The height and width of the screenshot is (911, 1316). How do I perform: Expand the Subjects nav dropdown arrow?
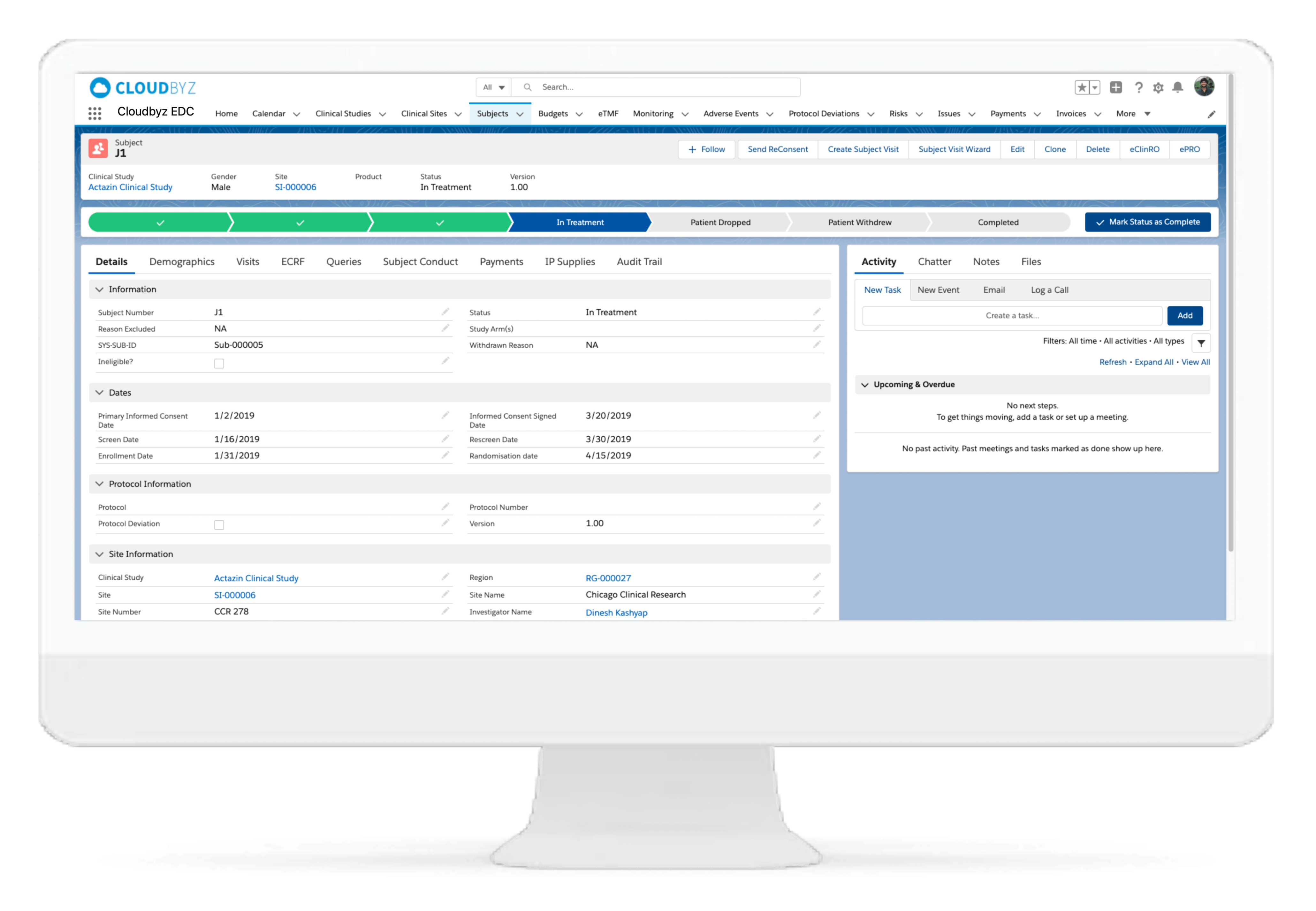(x=520, y=114)
